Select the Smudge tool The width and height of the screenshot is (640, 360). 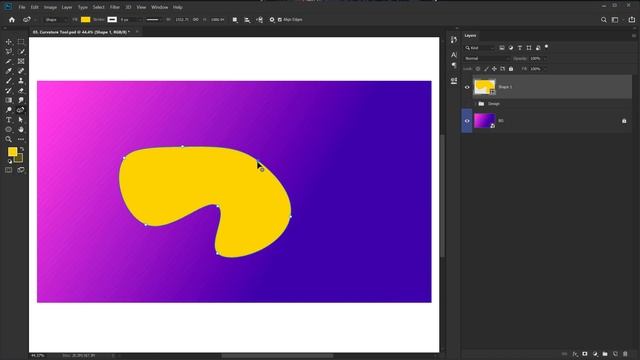(21, 100)
